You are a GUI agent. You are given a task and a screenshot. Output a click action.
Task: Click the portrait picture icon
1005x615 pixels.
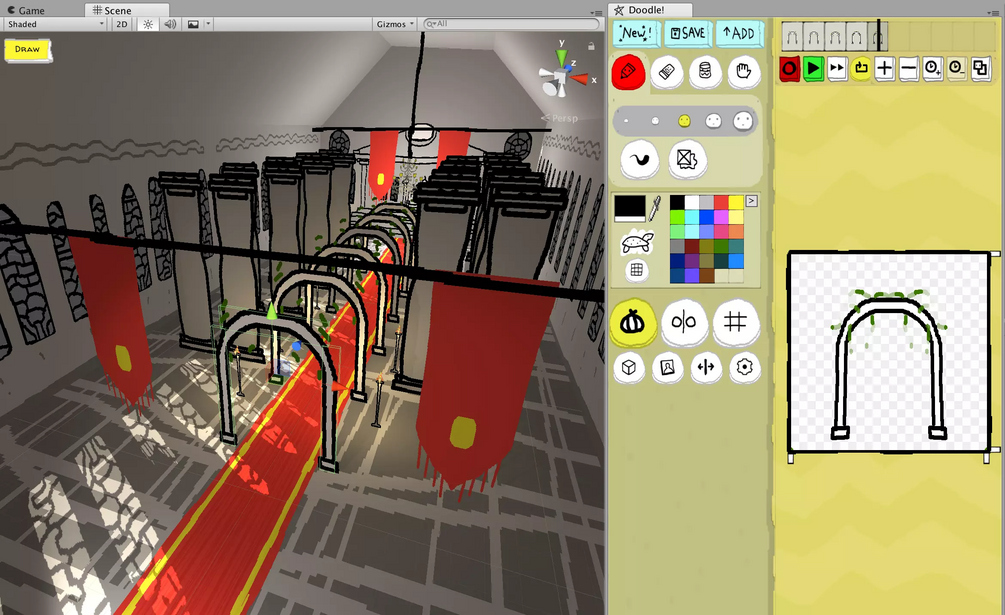coord(667,368)
